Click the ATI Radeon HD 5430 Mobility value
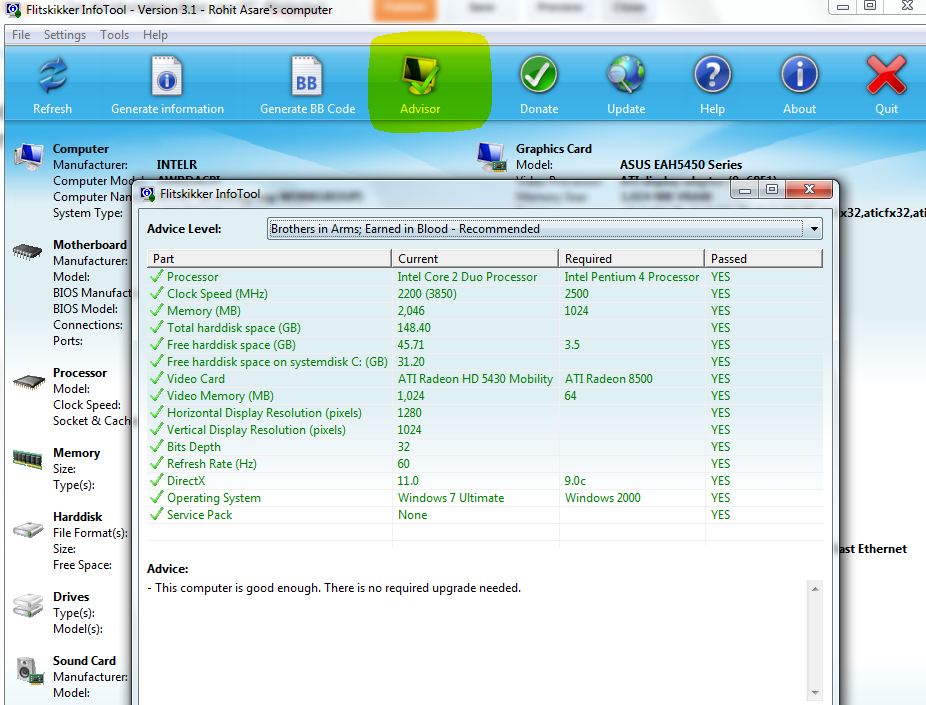This screenshot has height=705, width=926. click(x=475, y=378)
